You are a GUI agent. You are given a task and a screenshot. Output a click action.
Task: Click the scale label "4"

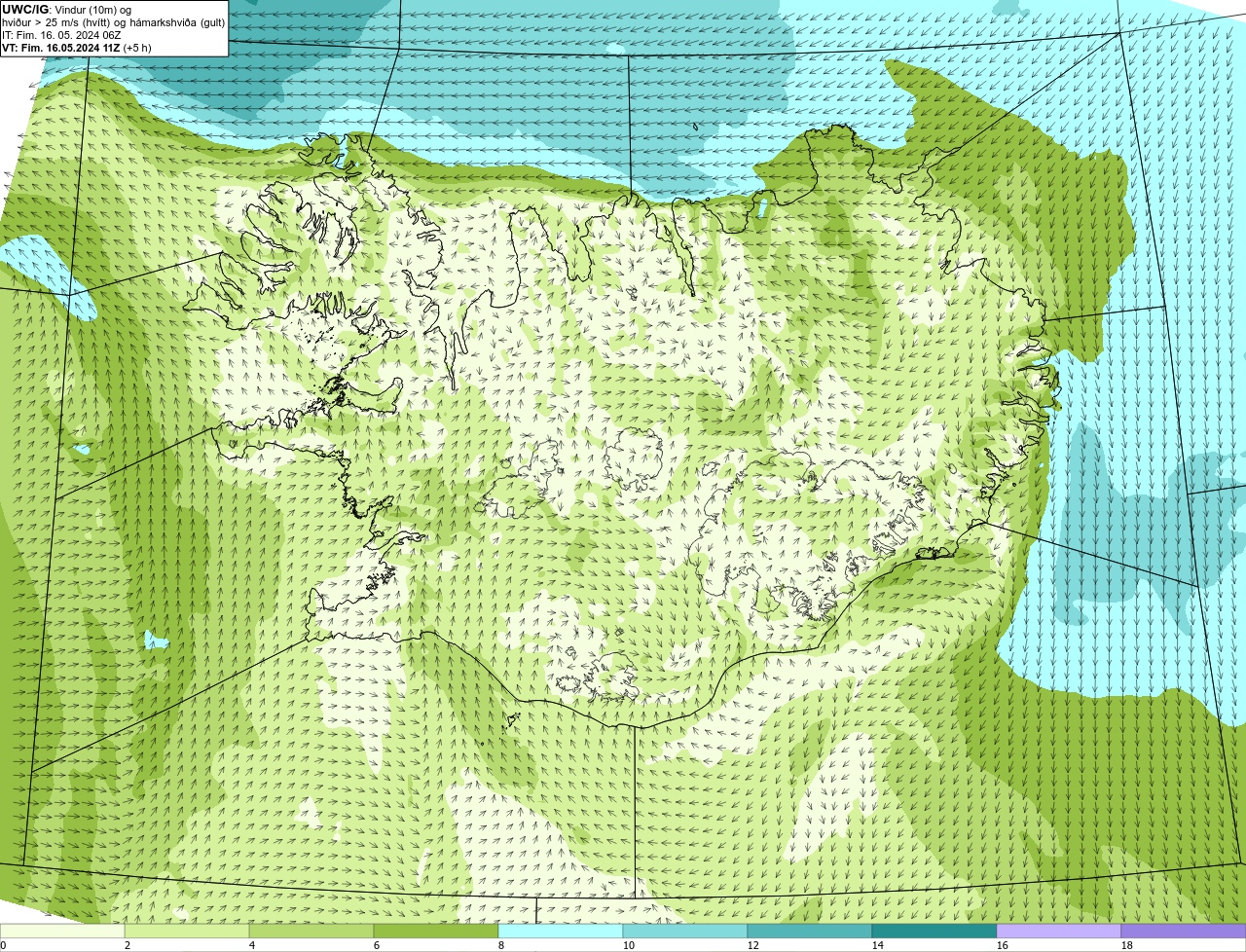click(252, 945)
